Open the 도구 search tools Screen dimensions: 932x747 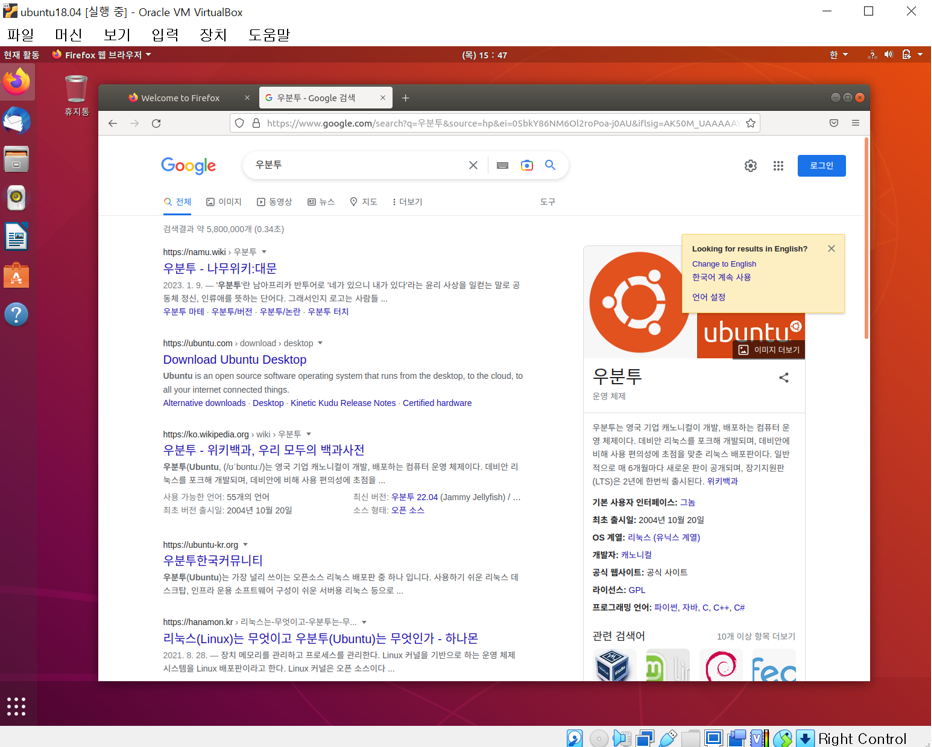(x=547, y=202)
